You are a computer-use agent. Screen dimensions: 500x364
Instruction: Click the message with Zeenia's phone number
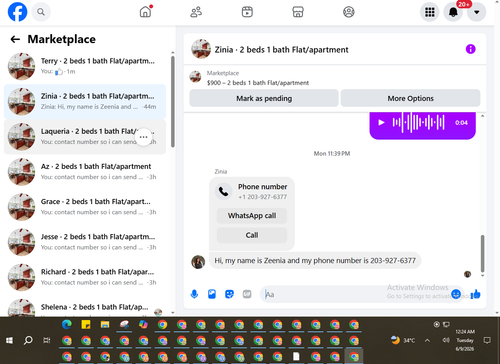[315, 260]
